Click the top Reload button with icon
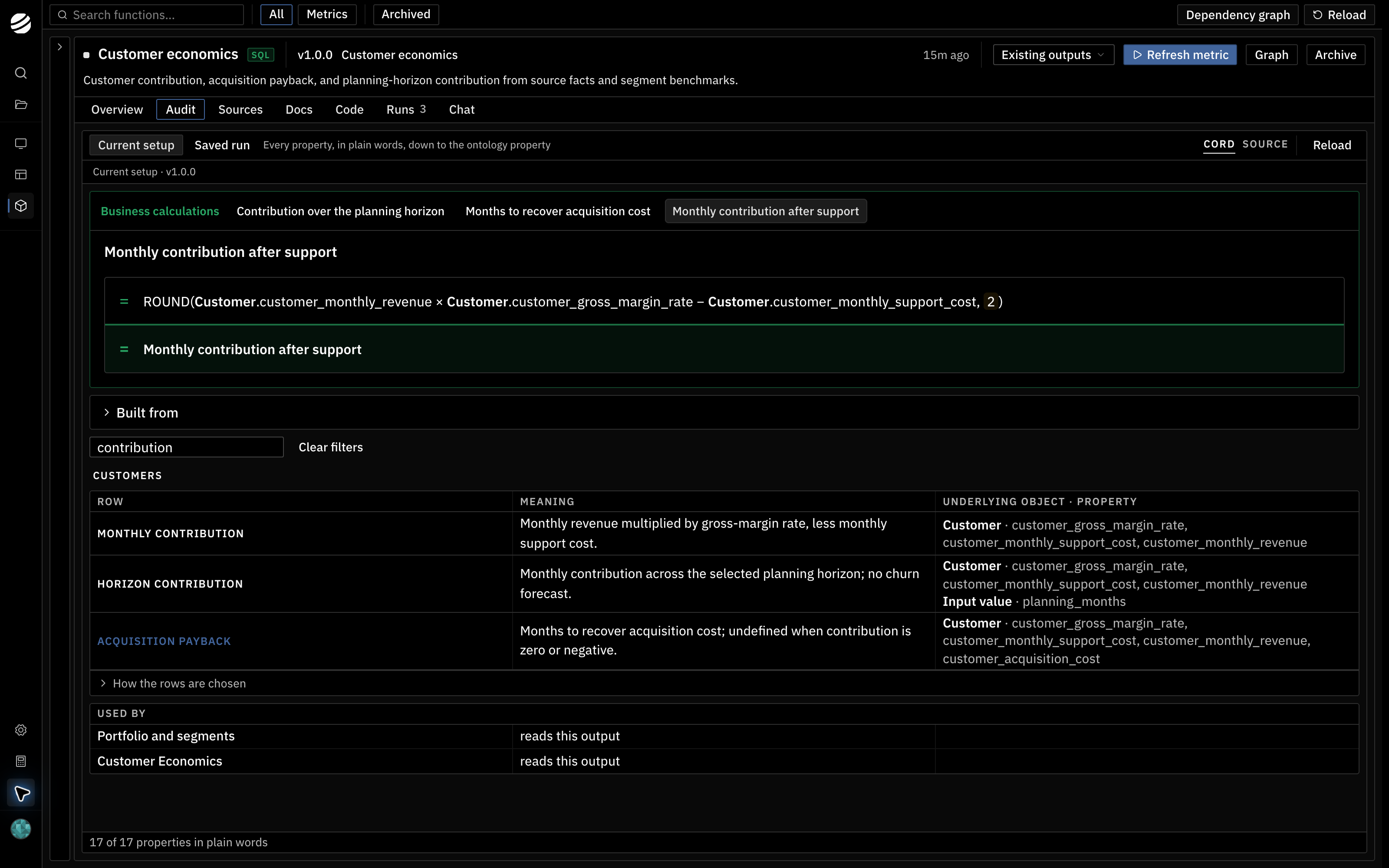This screenshot has width=1389, height=868. click(1339, 15)
